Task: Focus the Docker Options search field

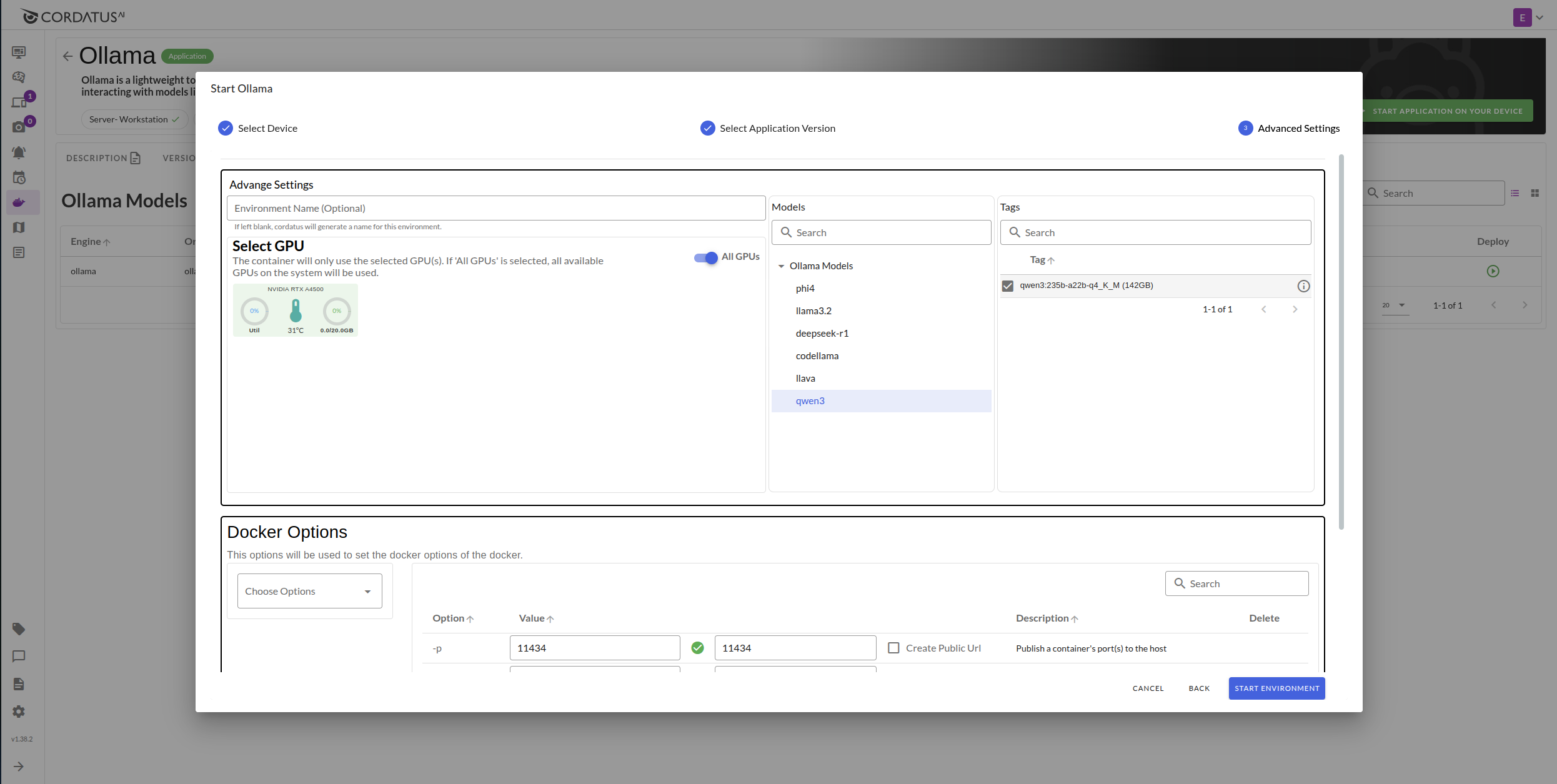Action: tap(1236, 583)
